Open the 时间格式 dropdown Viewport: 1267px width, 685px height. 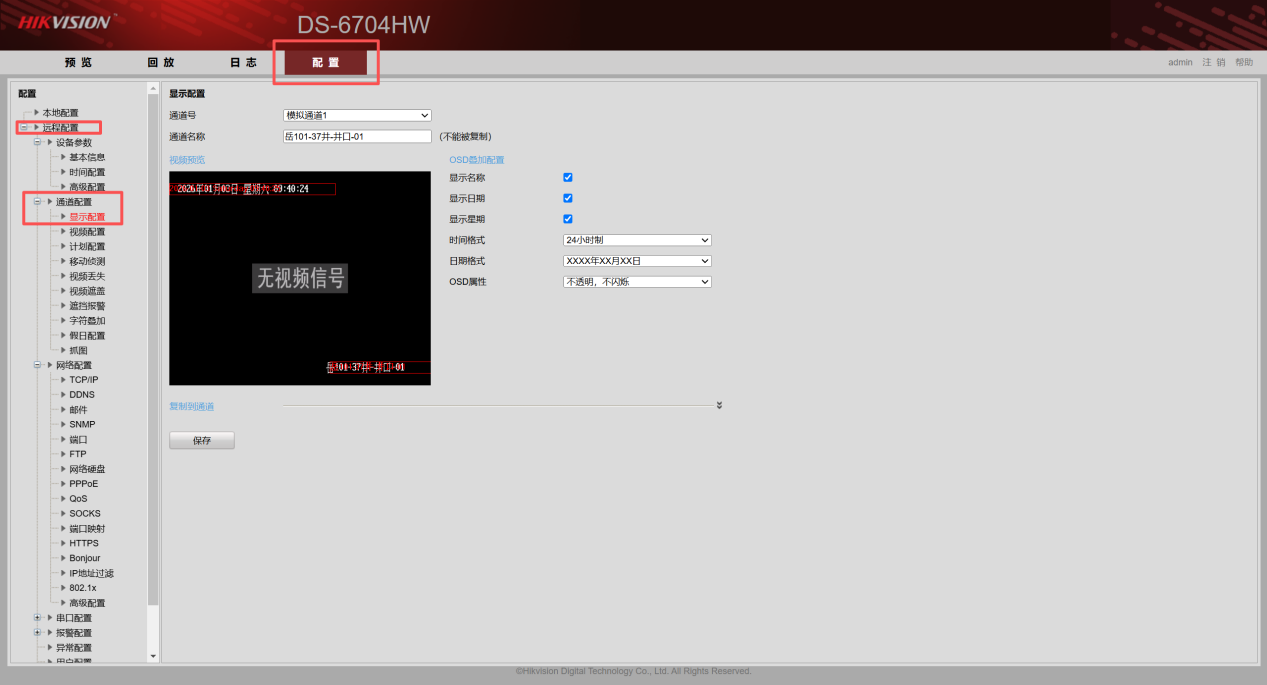click(x=637, y=240)
